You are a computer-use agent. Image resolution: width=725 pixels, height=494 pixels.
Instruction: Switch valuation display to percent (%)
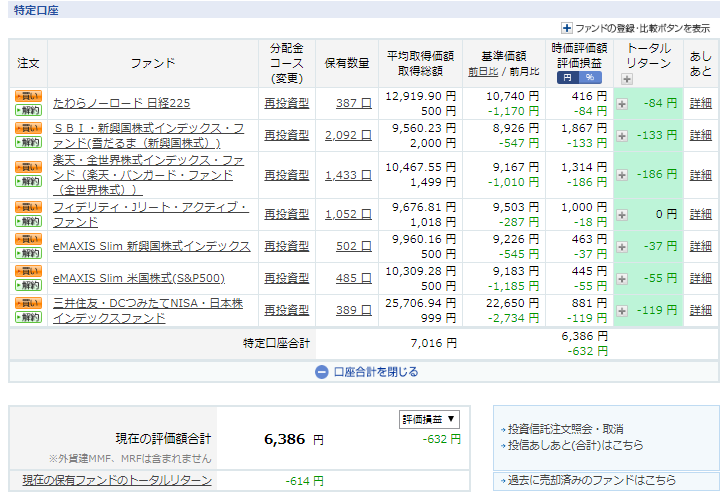point(588,77)
